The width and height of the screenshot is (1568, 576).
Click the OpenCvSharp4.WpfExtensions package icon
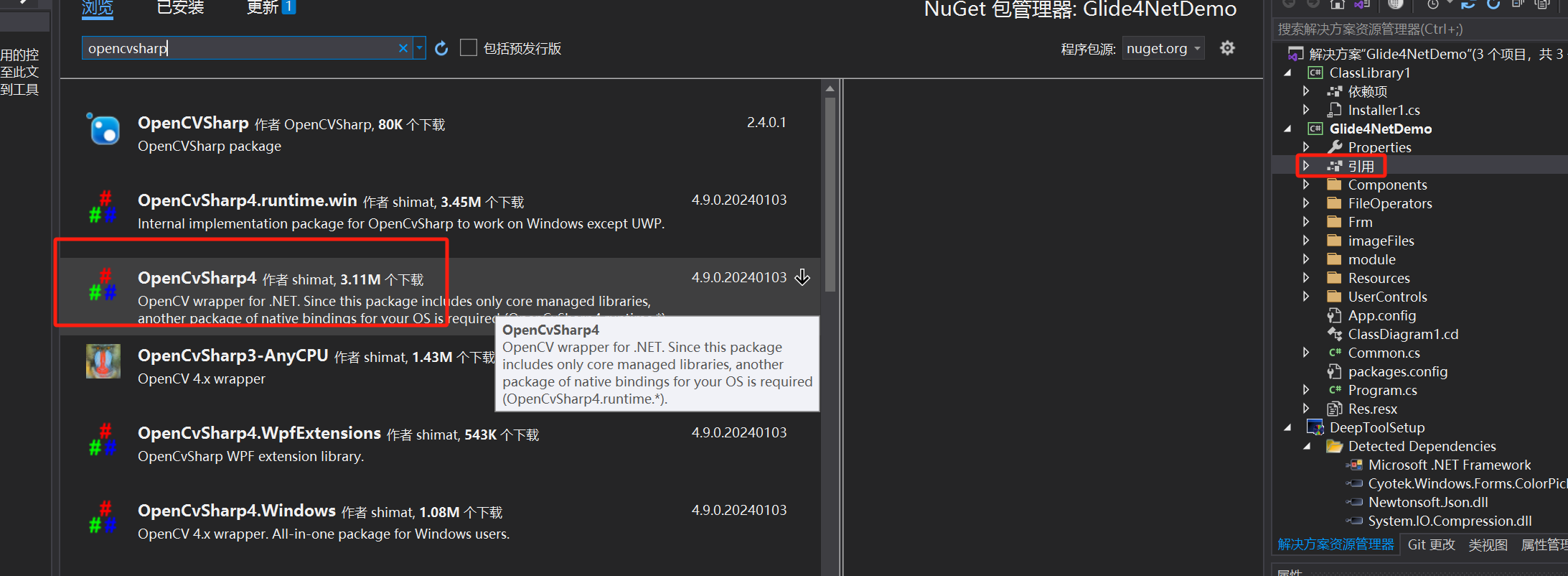coord(103,440)
